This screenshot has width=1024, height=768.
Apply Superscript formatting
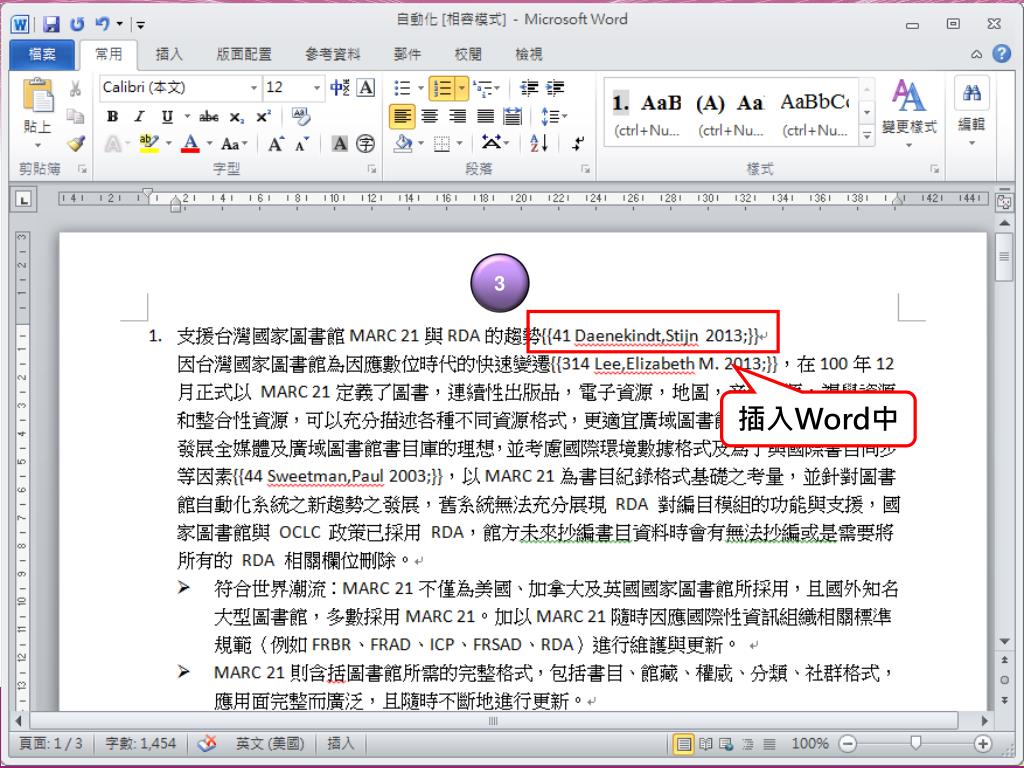(263, 117)
